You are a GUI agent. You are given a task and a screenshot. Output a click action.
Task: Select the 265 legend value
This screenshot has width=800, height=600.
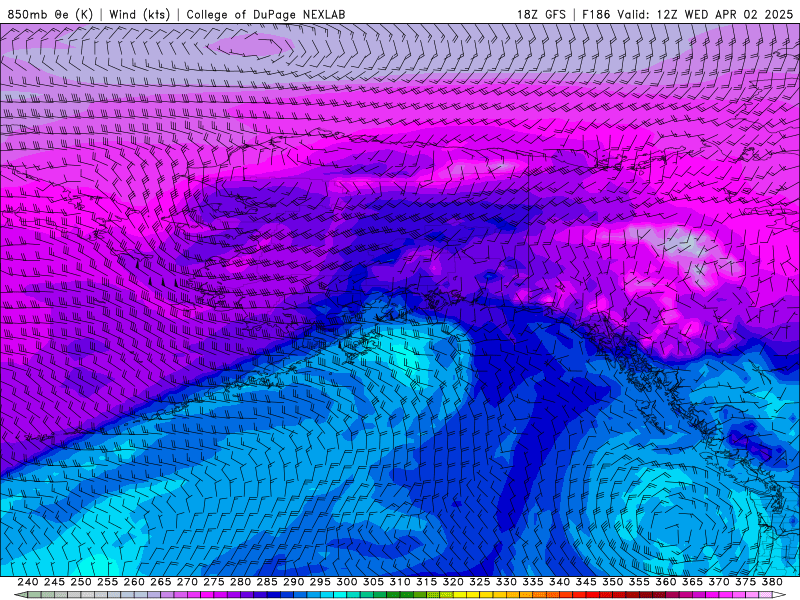point(160,582)
